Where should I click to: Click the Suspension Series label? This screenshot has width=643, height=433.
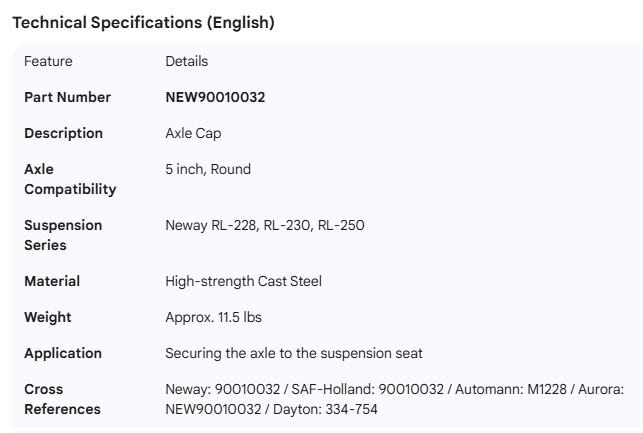[63, 235]
